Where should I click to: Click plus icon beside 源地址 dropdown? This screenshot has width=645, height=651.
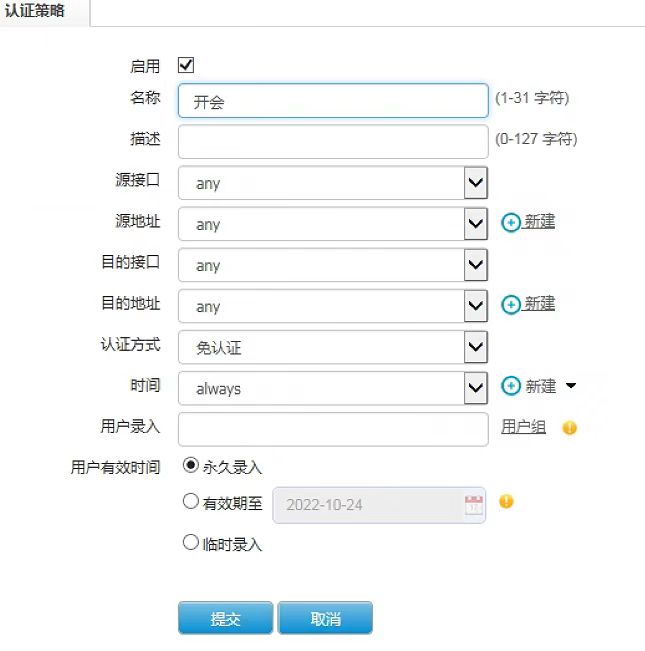(511, 222)
